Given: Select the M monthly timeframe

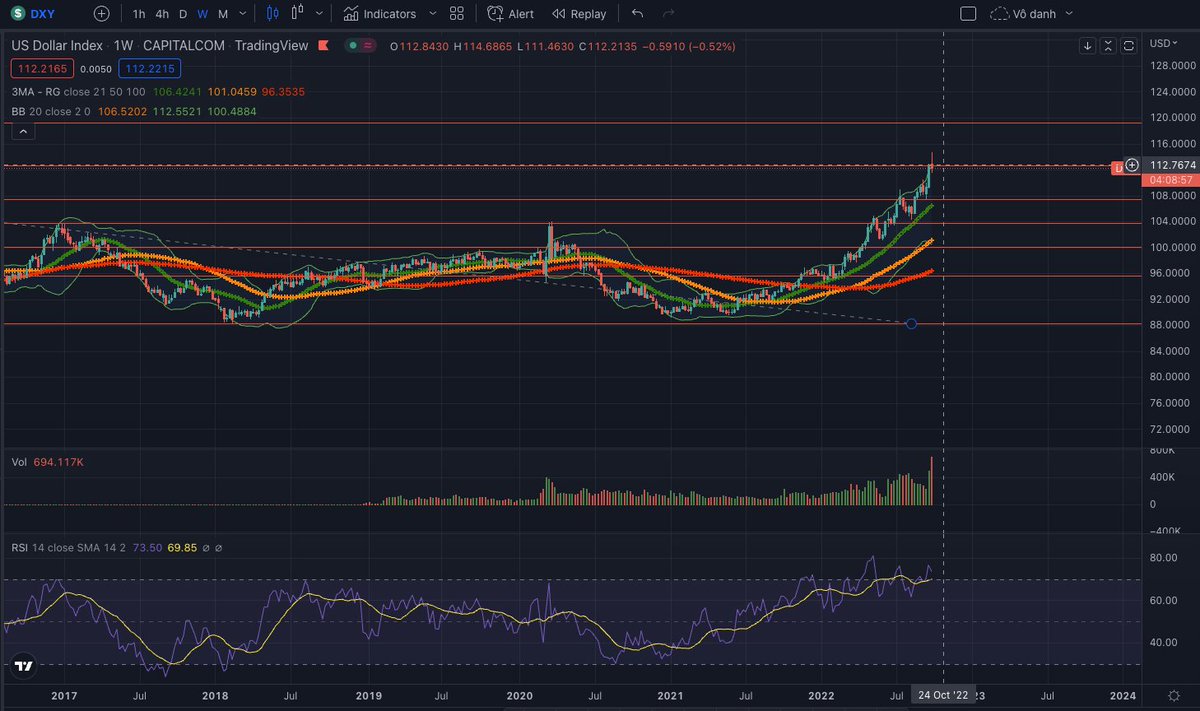Looking at the screenshot, I should (x=223, y=14).
